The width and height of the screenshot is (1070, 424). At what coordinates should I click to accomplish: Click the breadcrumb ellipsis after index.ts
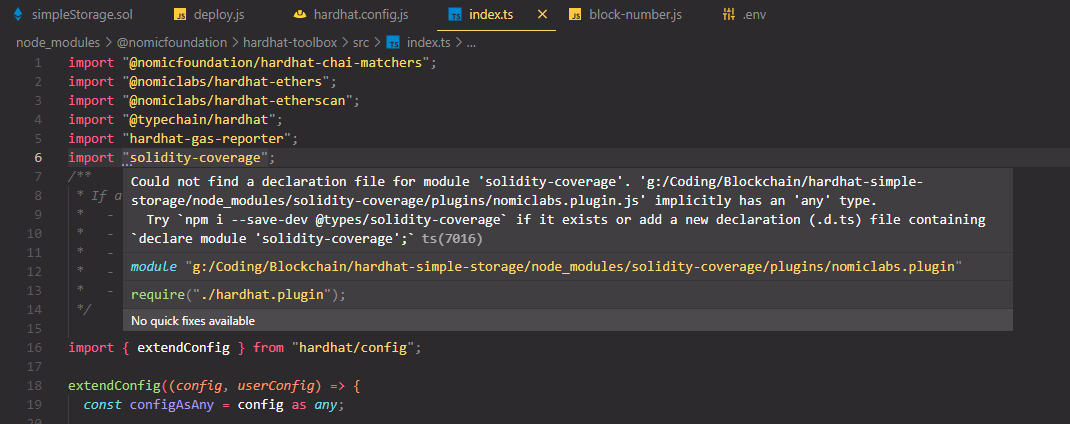pos(470,43)
